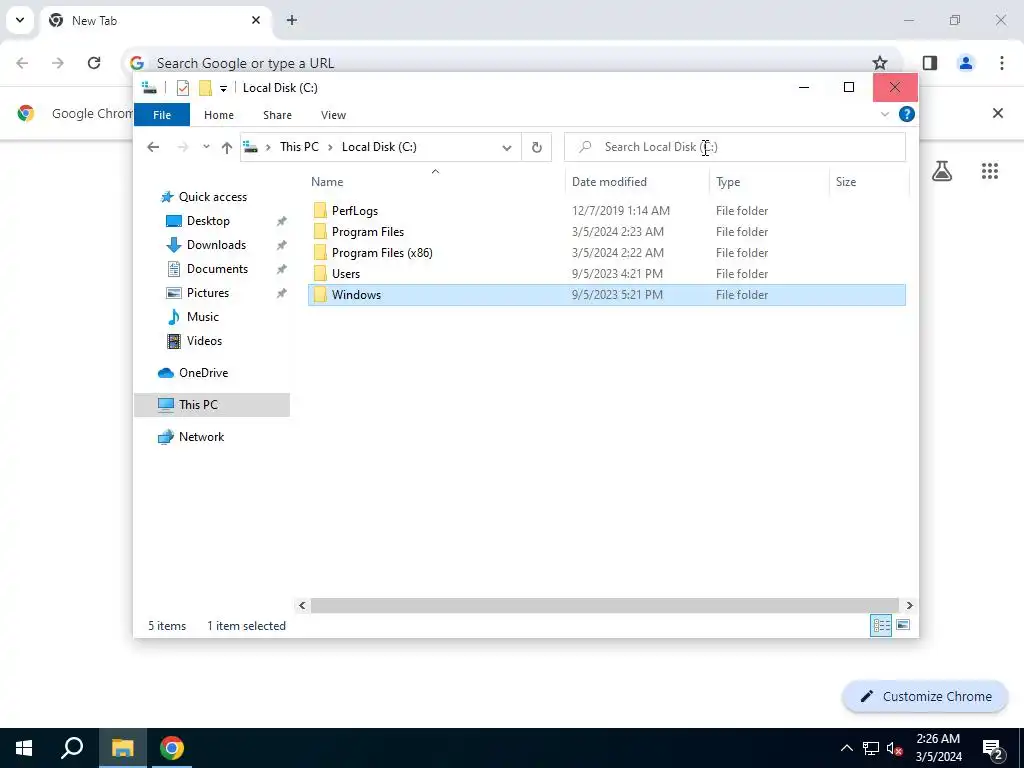Open Google apps grid
Image resolution: width=1024 pixels, height=768 pixels.
(990, 171)
